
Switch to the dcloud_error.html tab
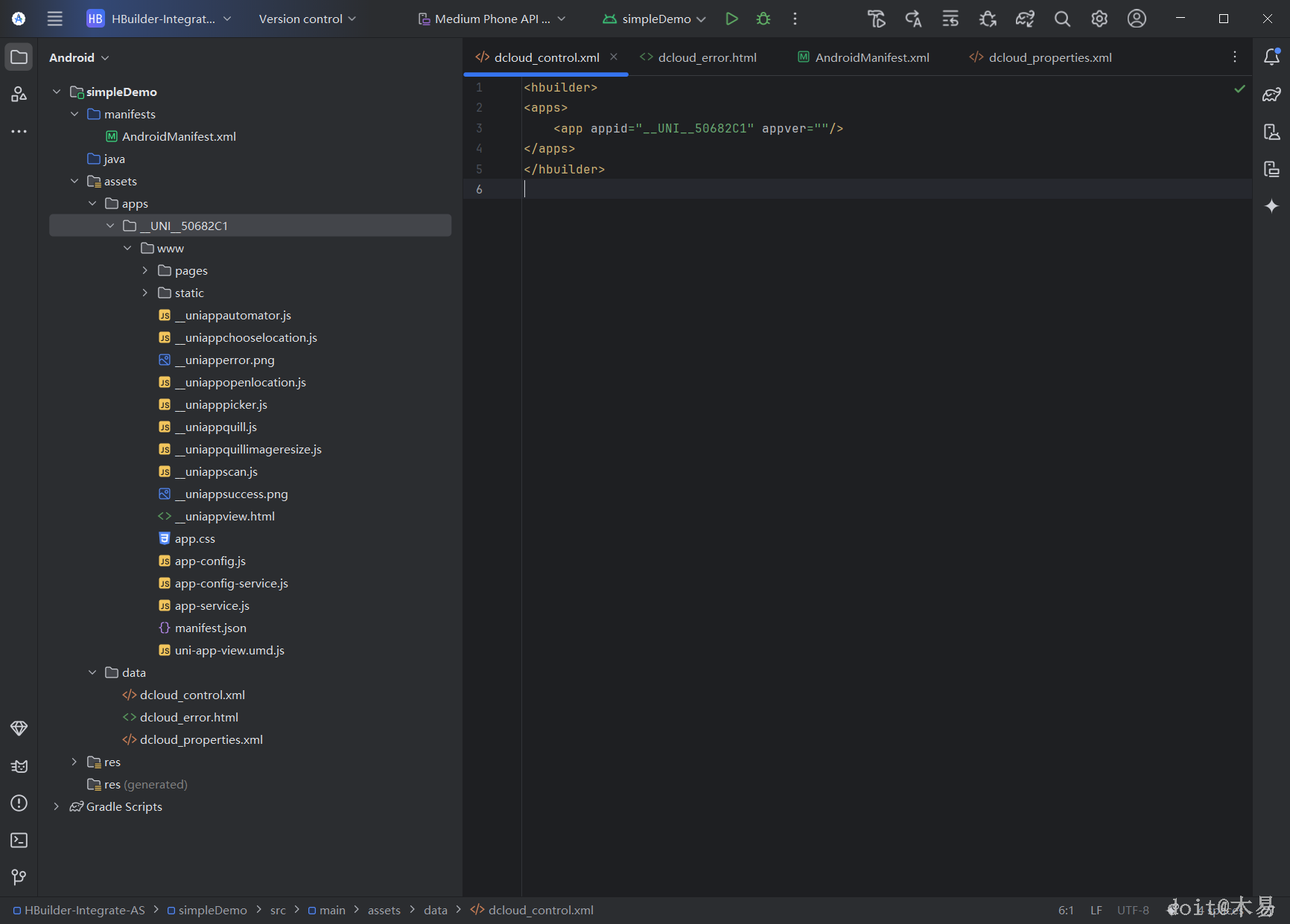coord(706,57)
